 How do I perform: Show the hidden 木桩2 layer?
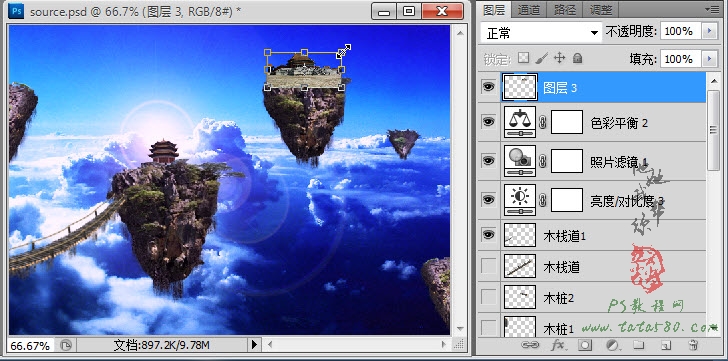point(488,297)
